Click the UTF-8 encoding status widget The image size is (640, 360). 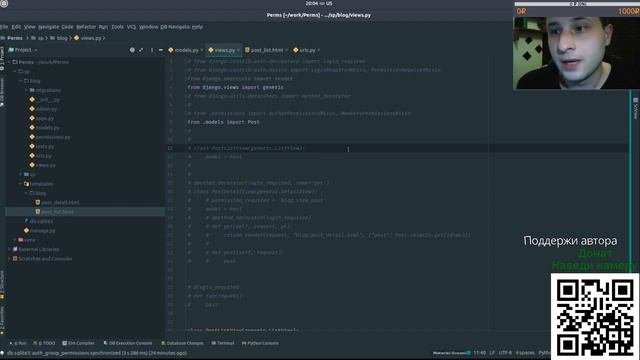click(505, 353)
